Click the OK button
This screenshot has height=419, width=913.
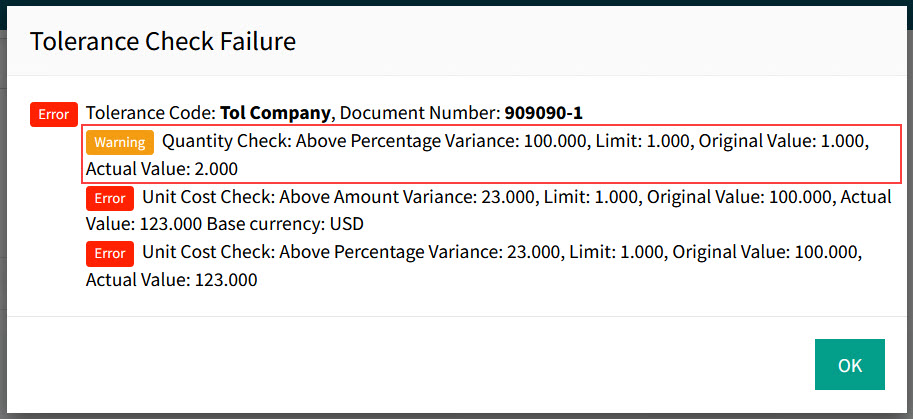click(849, 365)
